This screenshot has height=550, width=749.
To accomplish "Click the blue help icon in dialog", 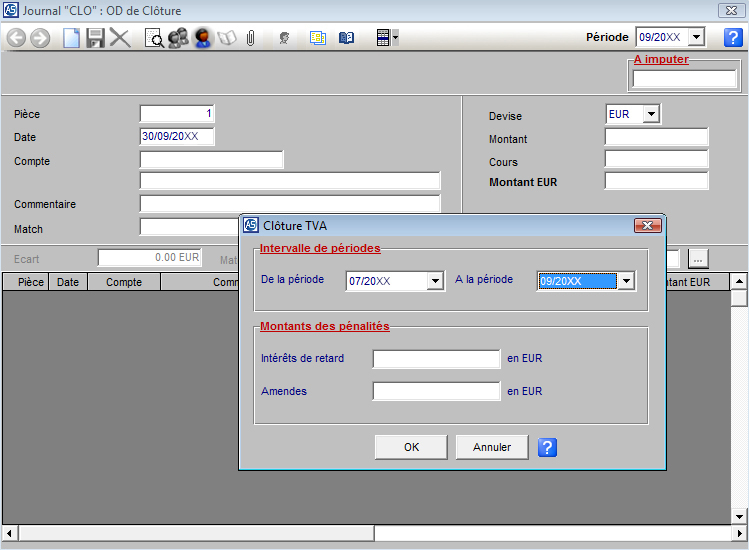I will point(547,447).
